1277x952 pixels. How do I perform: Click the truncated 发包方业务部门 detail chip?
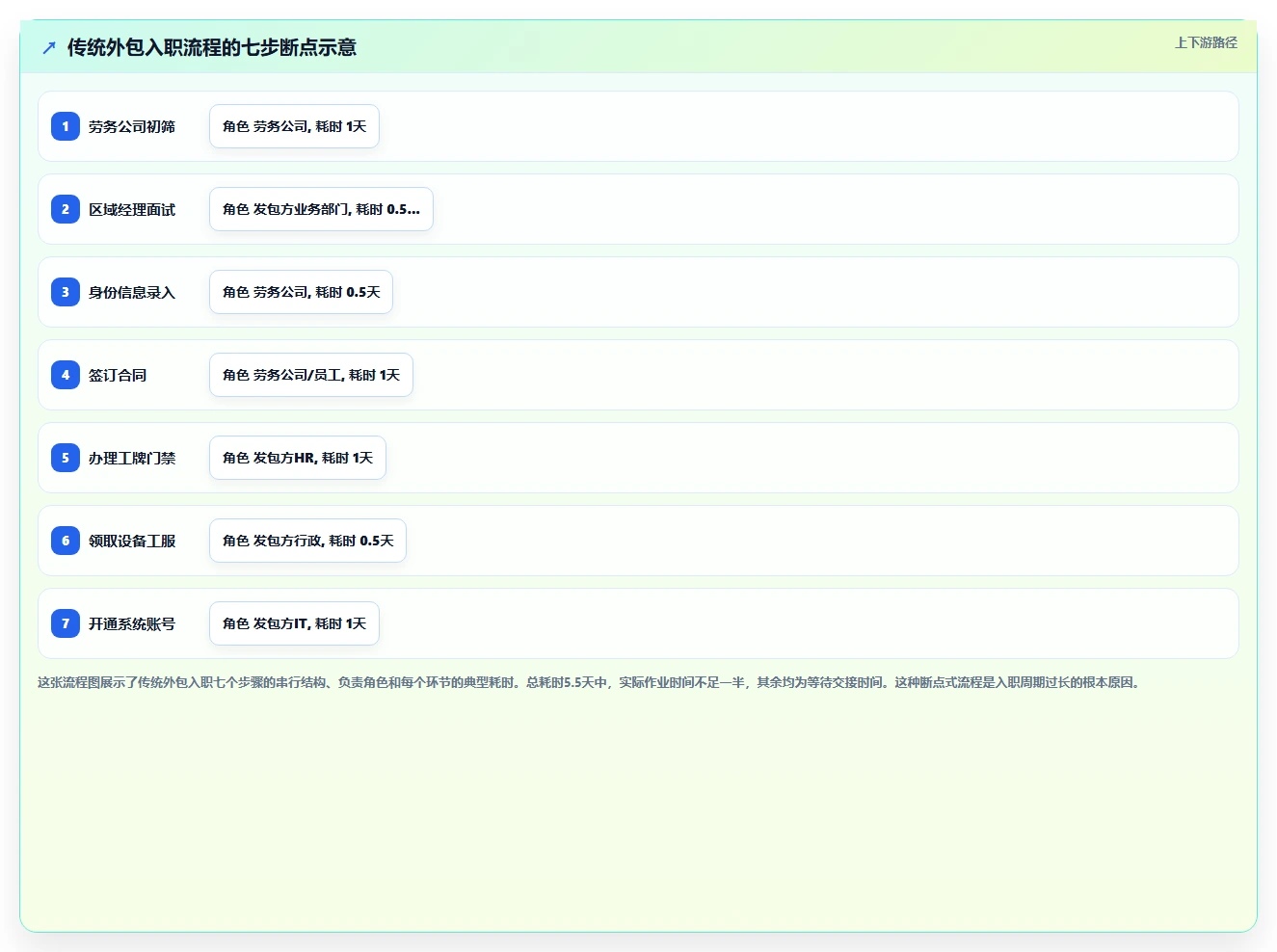point(321,209)
